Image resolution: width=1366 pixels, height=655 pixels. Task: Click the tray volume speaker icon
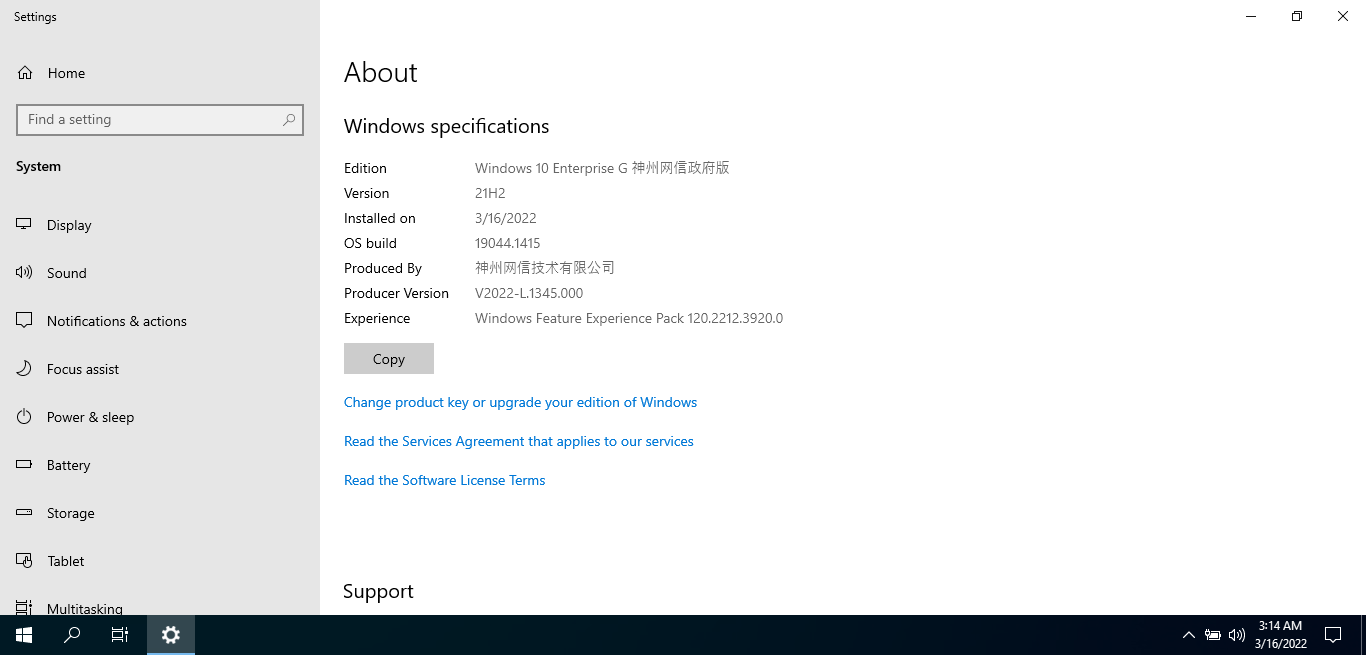1237,635
